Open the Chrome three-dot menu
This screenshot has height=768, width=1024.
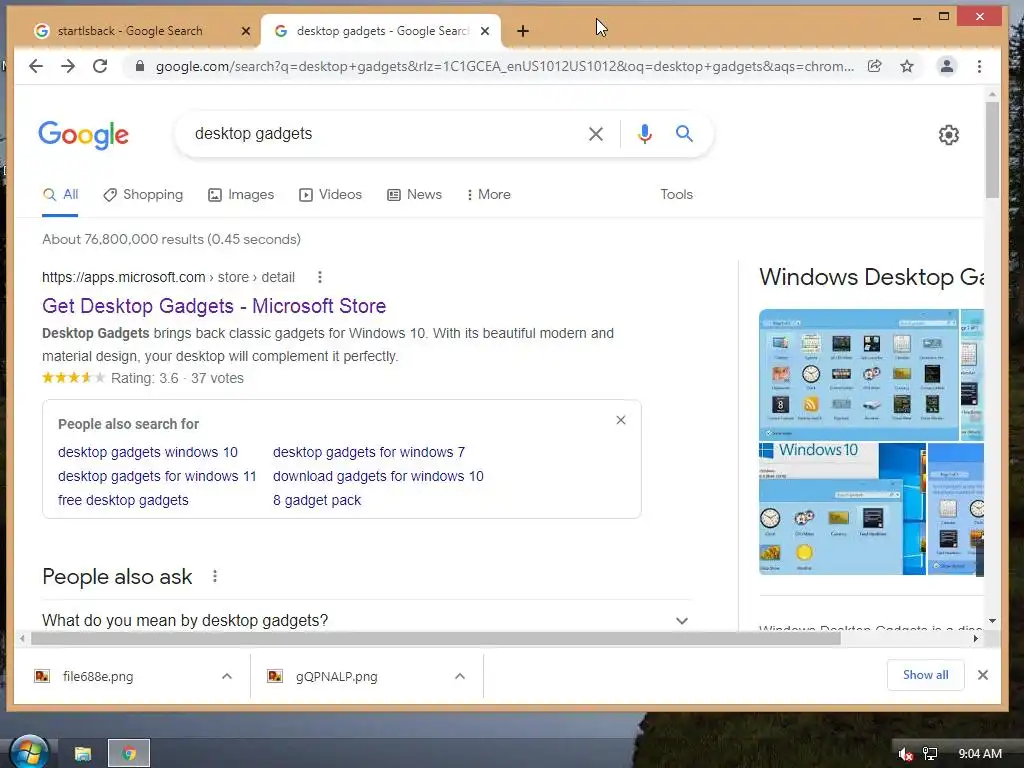pyautogui.click(x=979, y=66)
